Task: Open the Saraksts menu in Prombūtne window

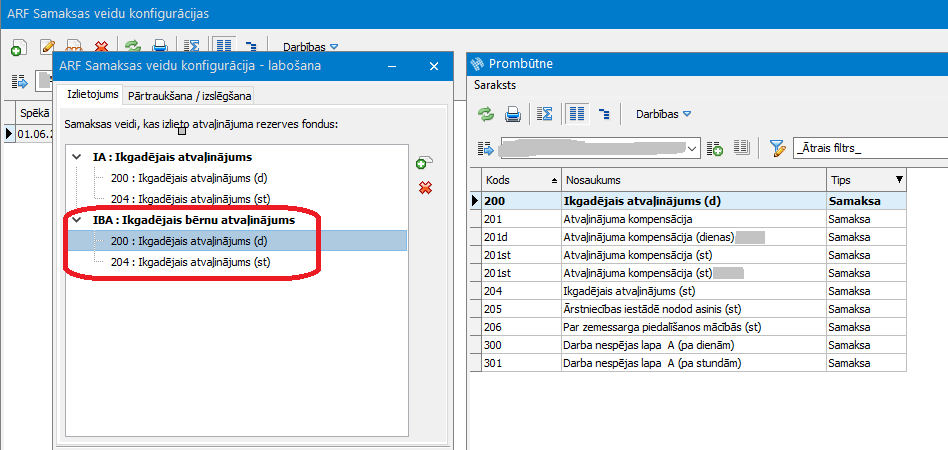Action: [495, 85]
